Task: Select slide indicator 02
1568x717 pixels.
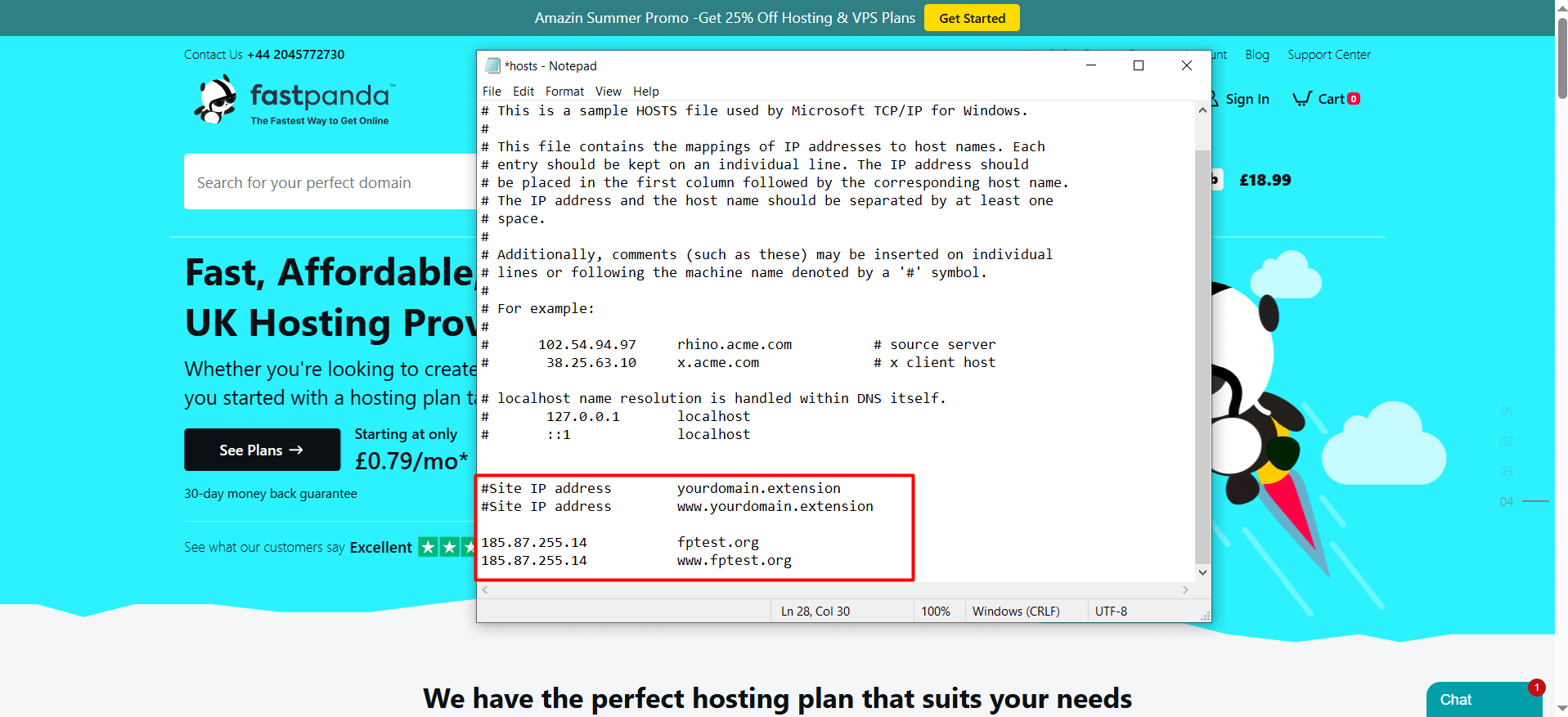Action: click(1506, 441)
